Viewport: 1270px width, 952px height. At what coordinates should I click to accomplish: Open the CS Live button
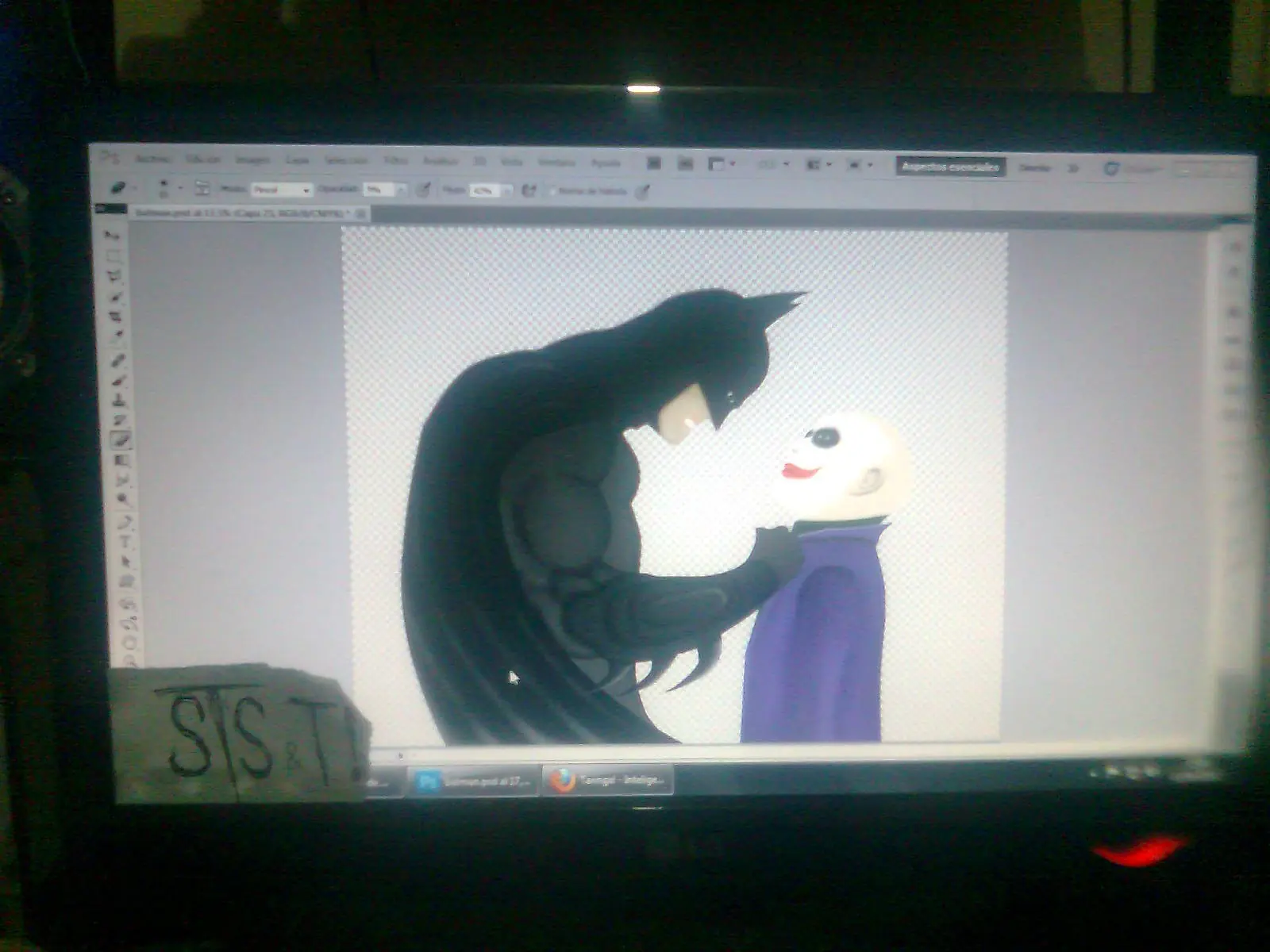1132,169
